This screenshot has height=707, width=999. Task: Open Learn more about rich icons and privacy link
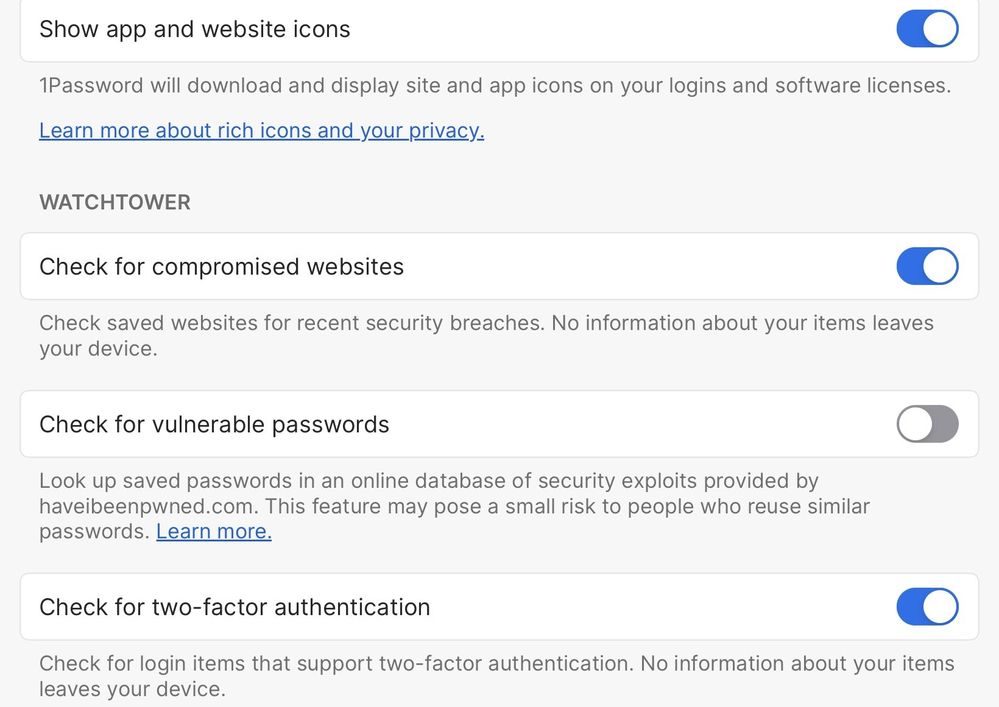[261, 130]
